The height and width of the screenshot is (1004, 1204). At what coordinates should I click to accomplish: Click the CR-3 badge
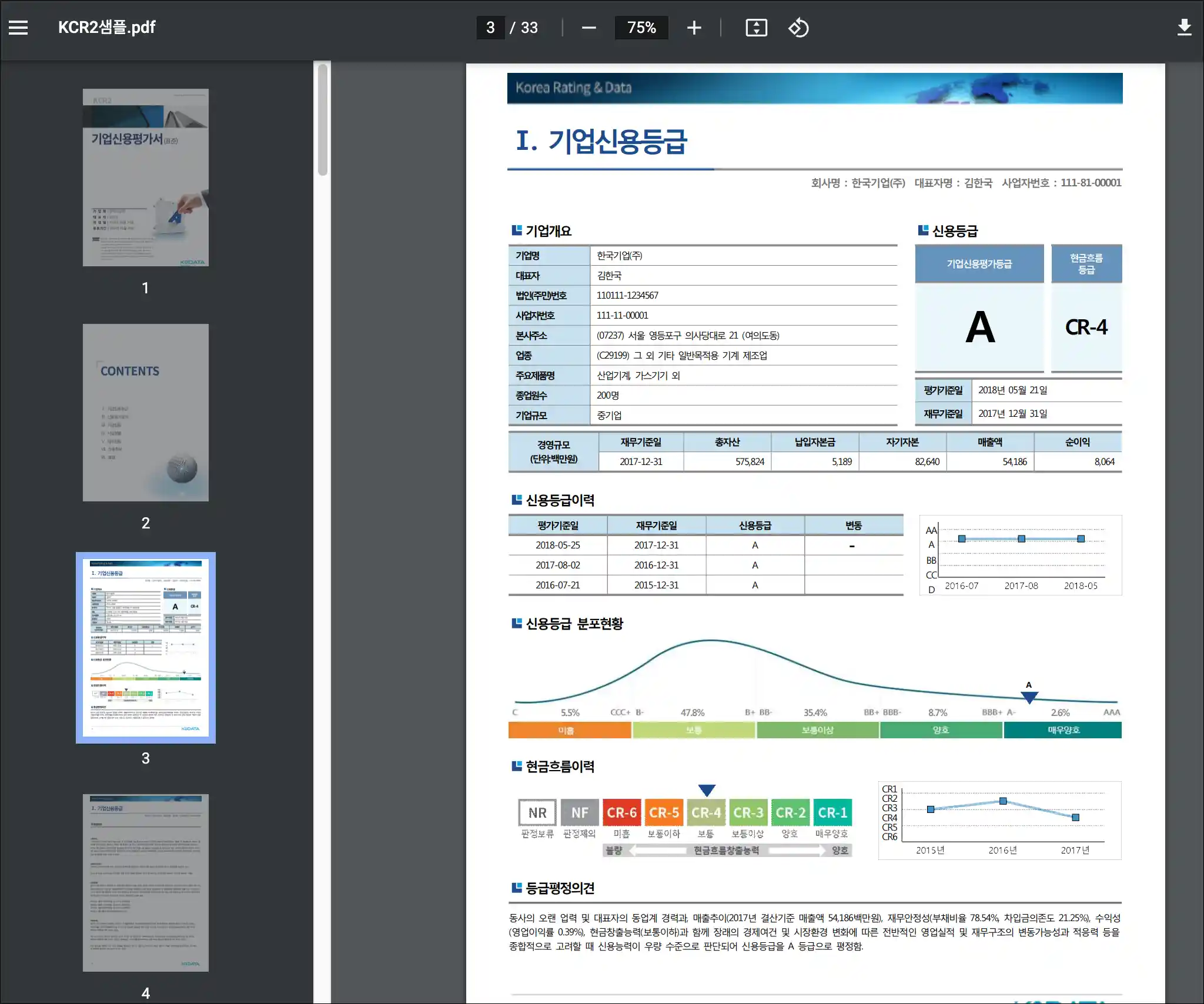point(748,813)
